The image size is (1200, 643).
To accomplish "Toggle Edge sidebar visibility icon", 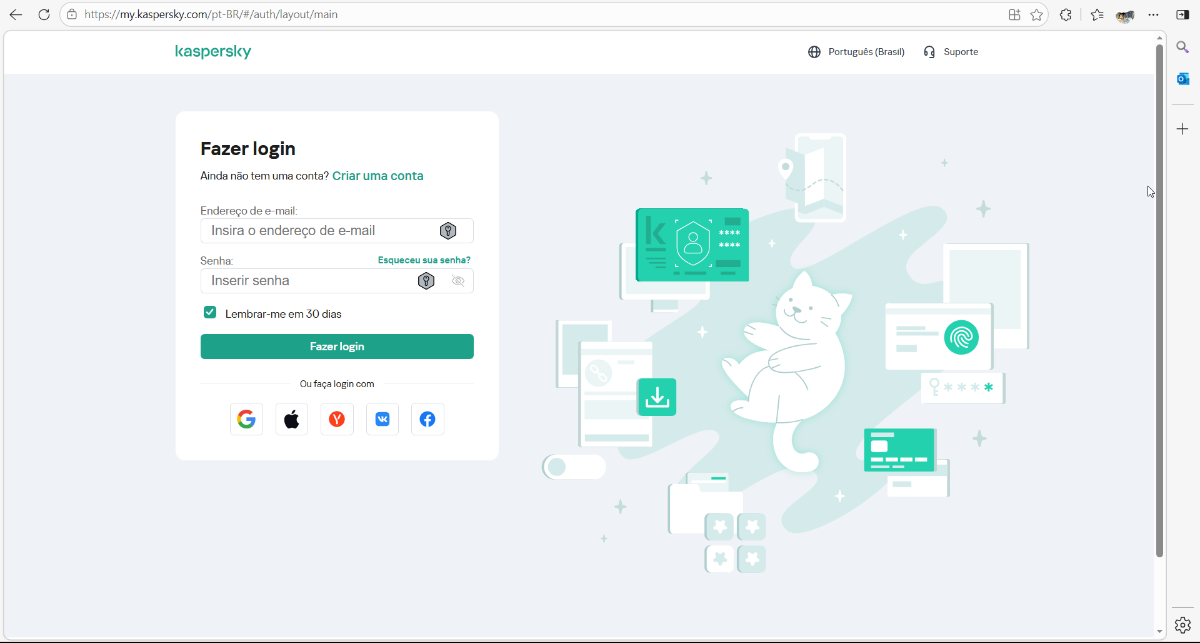I will point(1182,15).
